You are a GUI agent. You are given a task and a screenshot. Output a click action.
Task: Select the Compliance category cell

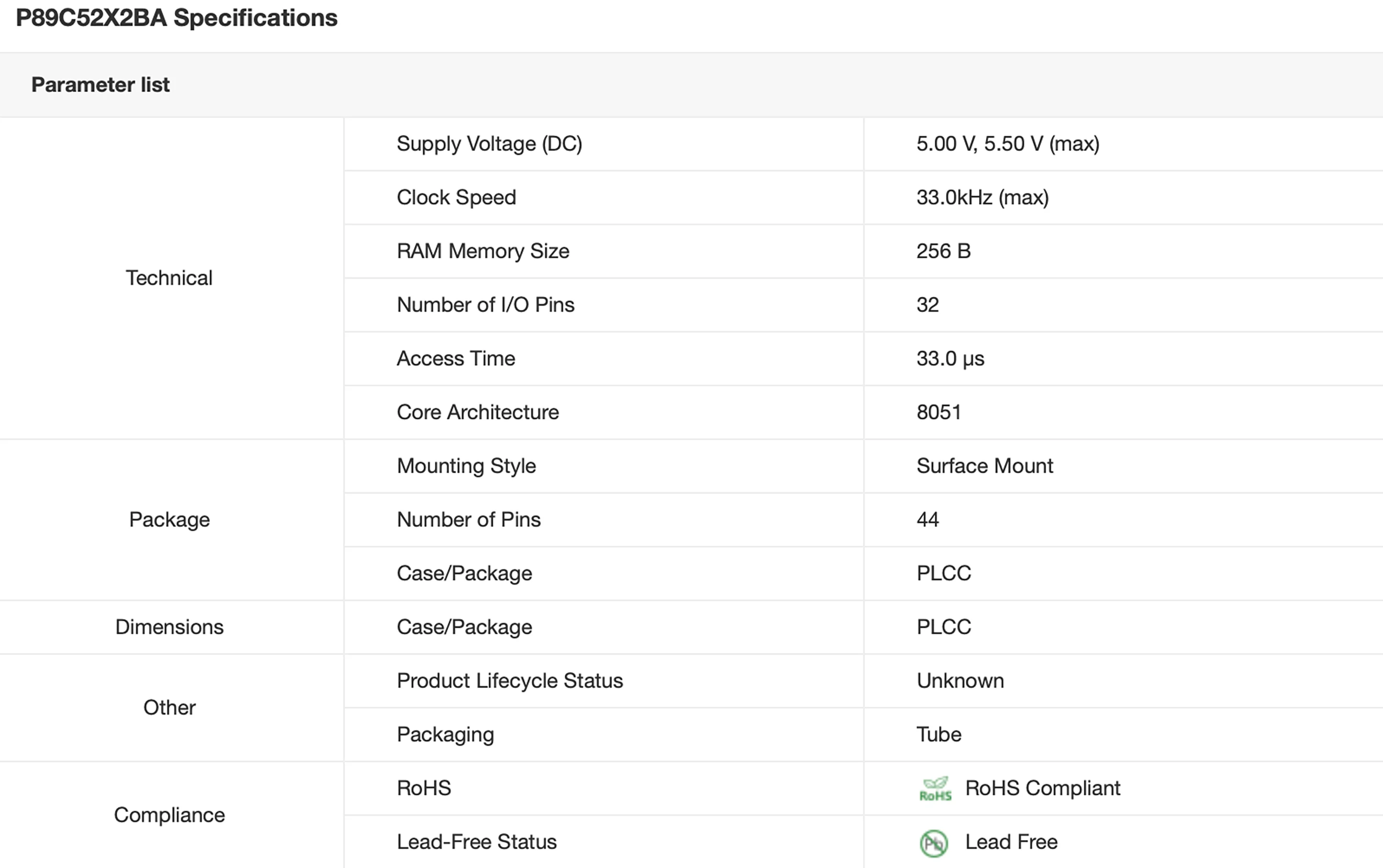point(169,814)
